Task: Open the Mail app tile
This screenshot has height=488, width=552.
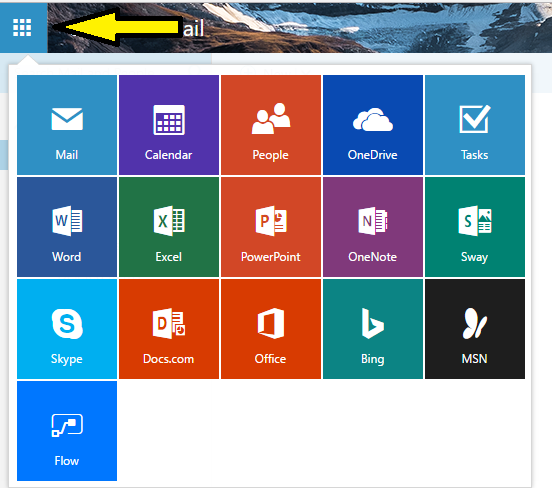Action: tap(67, 125)
